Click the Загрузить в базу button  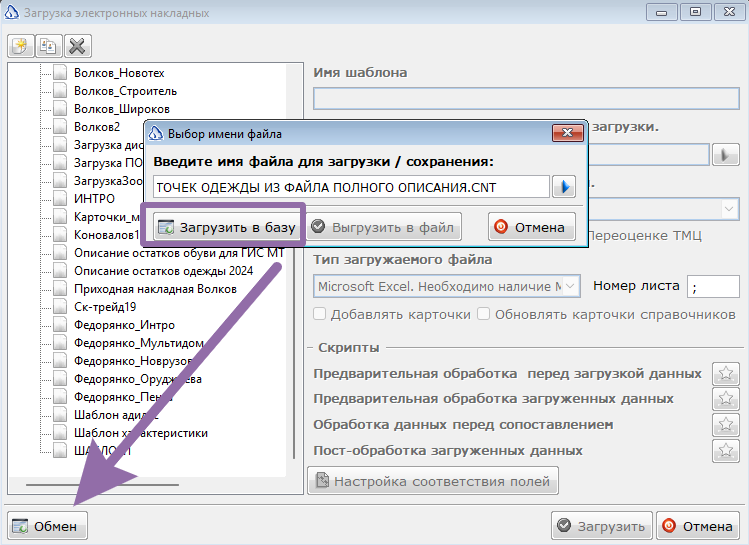[227, 227]
